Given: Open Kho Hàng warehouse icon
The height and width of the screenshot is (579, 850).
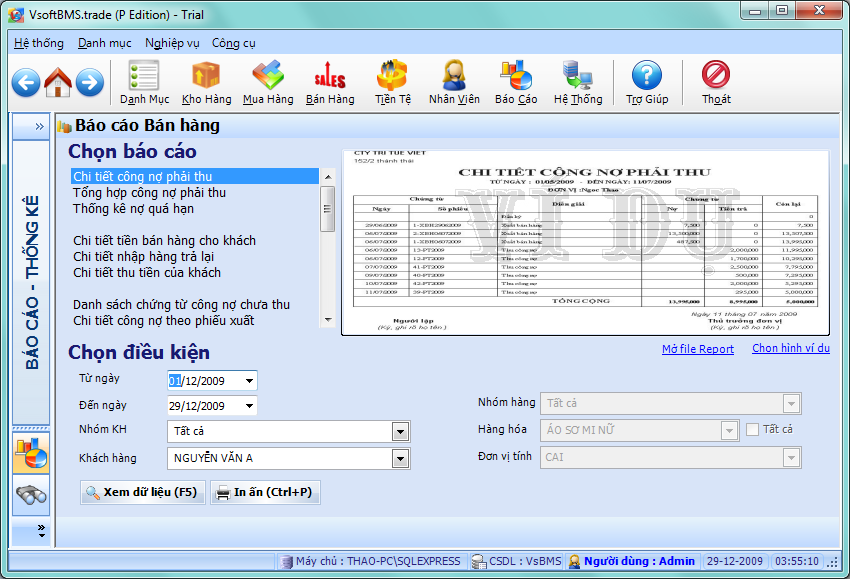Looking at the screenshot, I should tap(207, 82).
